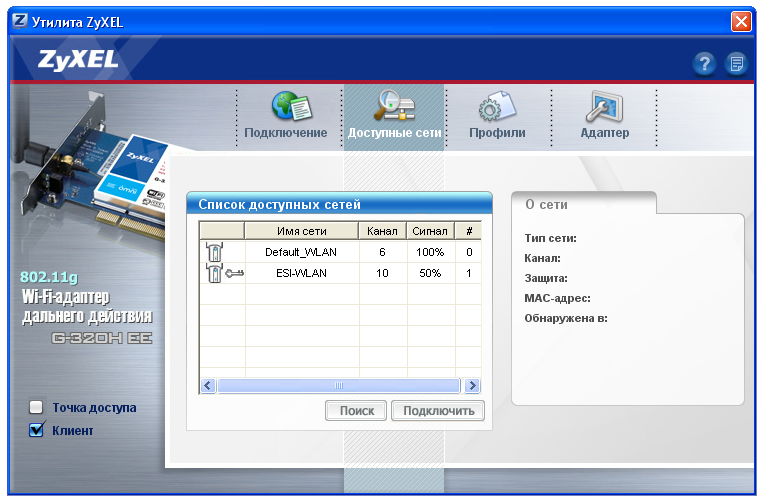Go to the Профили tab
Image resolution: width=764 pixels, height=500 pixels.
tap(497, 133)
